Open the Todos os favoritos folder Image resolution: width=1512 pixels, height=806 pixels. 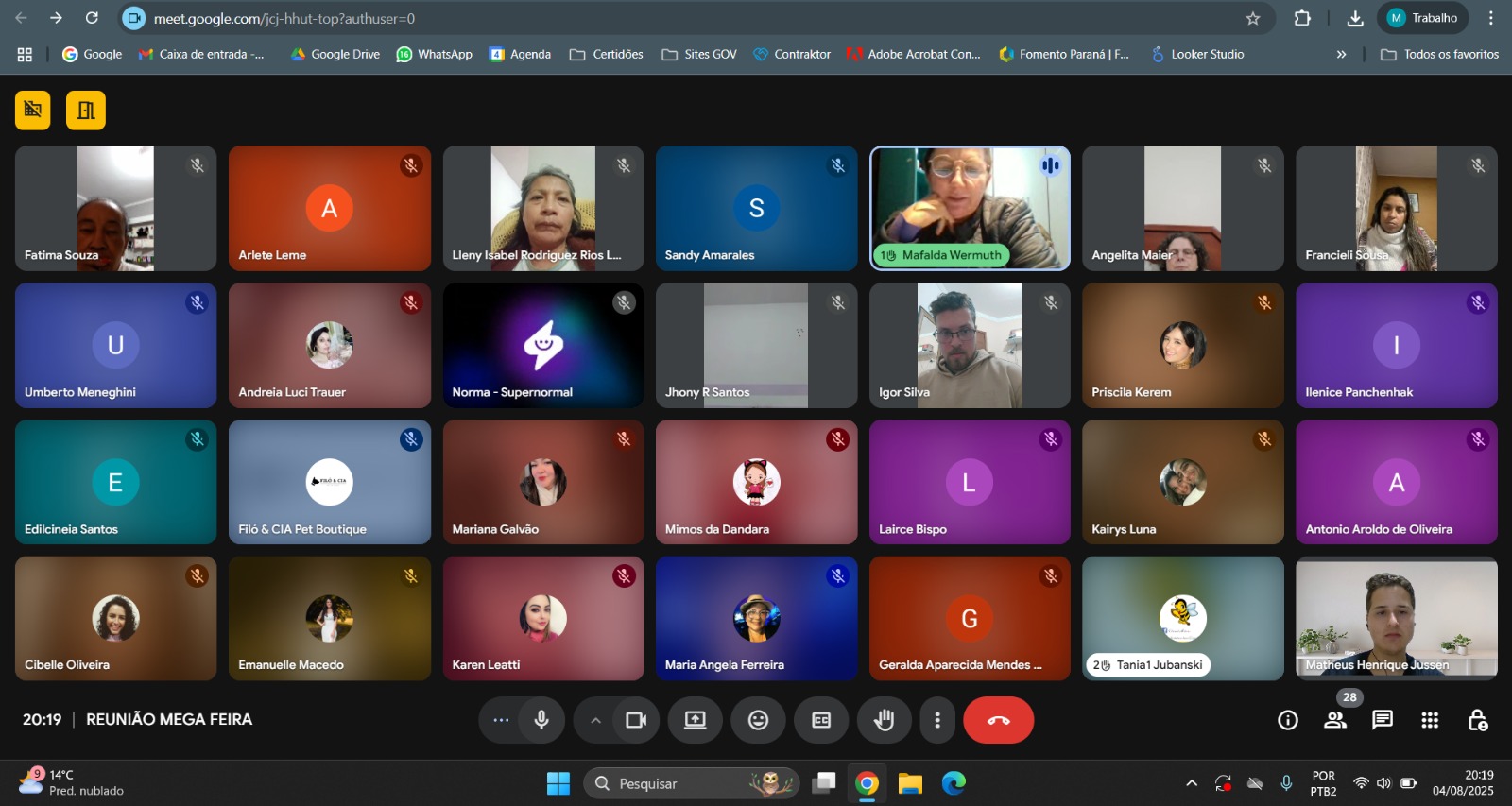coord(1440,55)
